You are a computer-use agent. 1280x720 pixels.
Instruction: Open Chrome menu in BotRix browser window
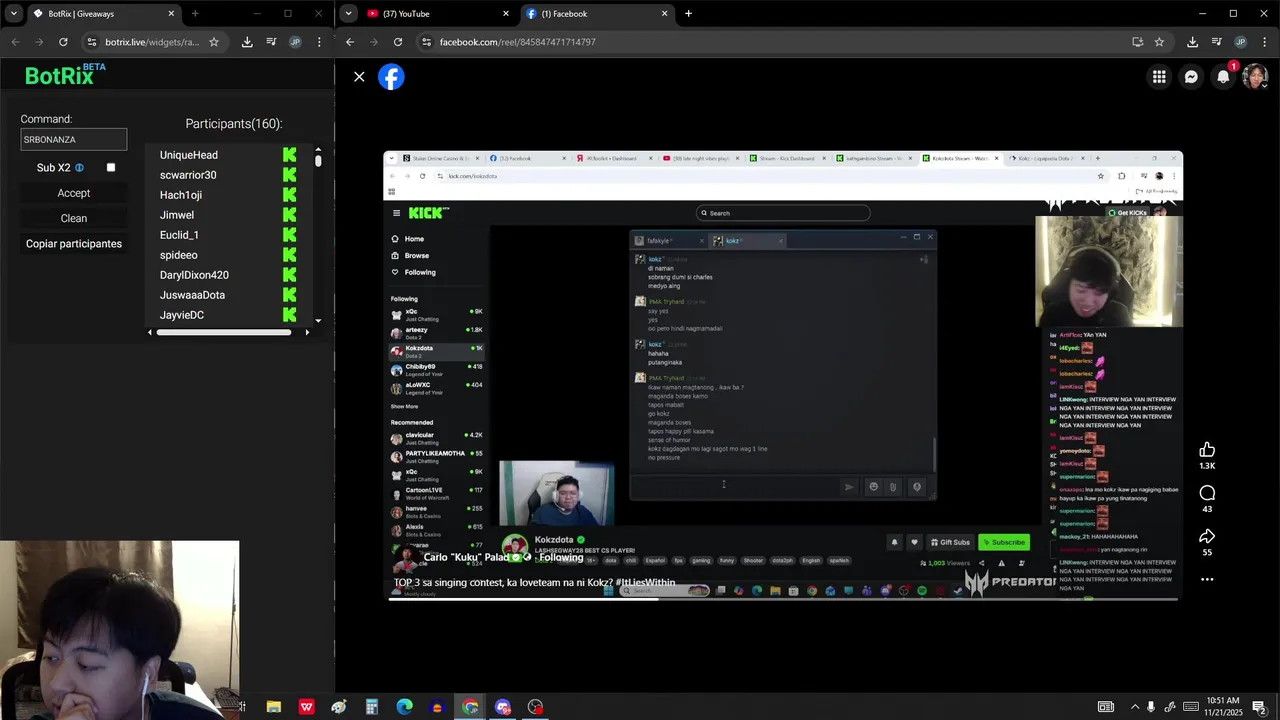319,42
